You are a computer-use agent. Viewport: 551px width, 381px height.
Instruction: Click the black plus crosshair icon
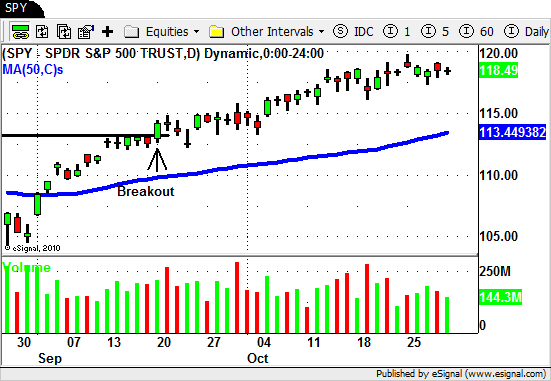[x=108, y=32]
